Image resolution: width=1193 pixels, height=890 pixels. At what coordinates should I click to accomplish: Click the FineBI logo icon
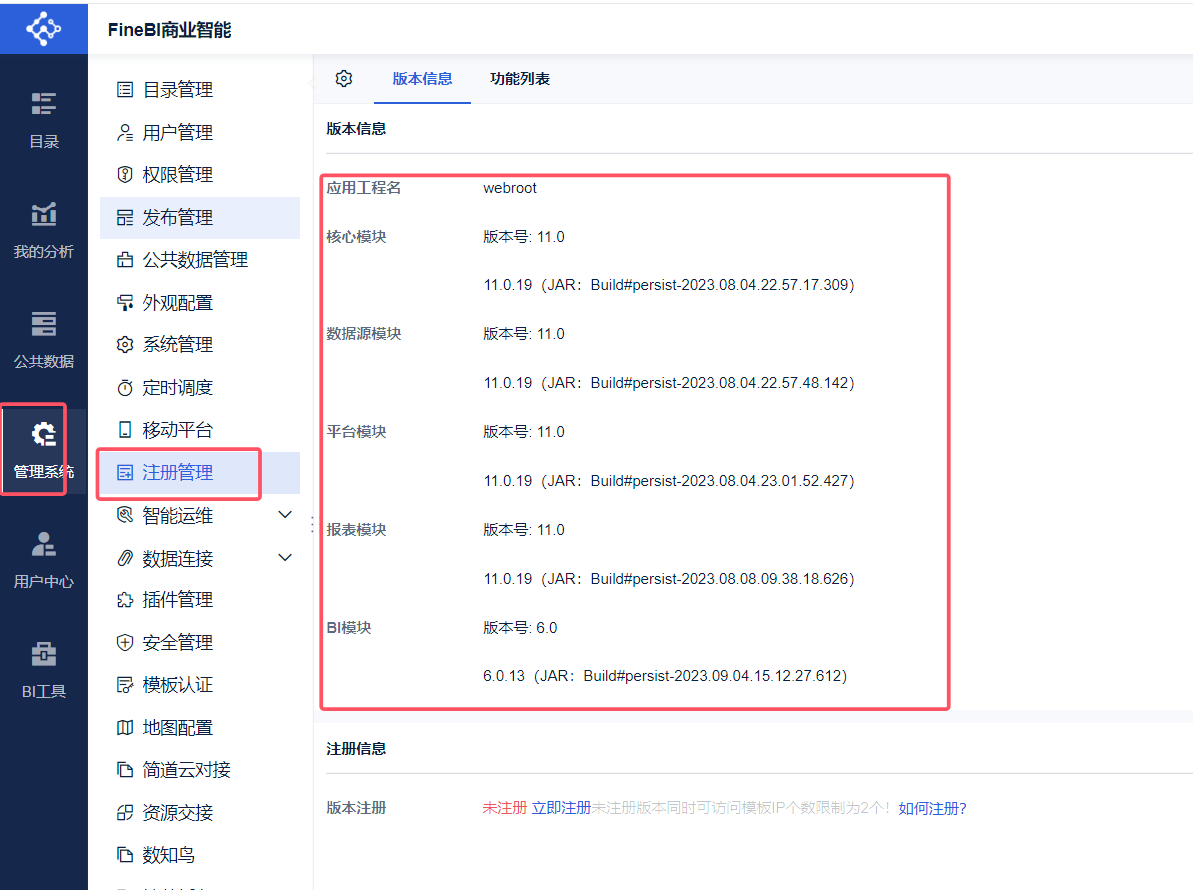(43, 29)
